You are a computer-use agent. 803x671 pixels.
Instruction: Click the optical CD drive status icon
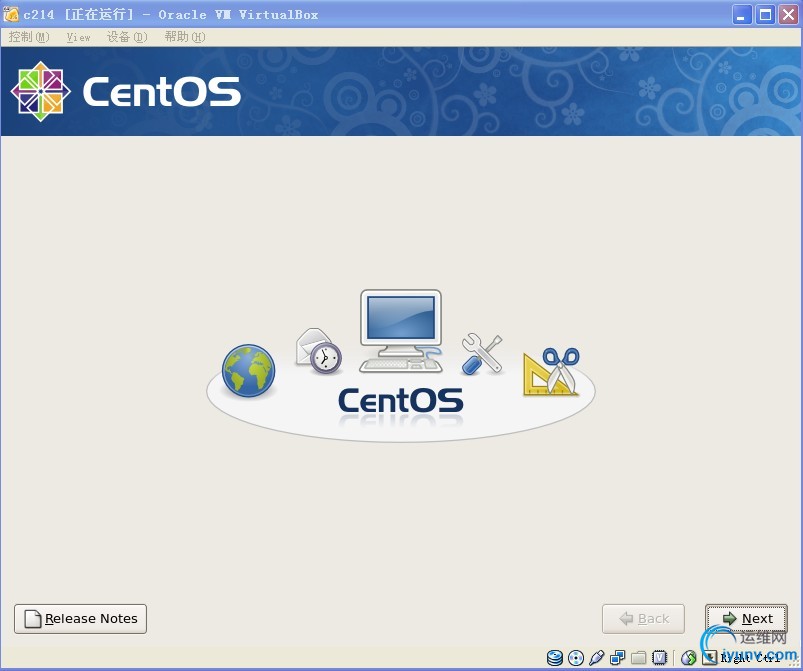point(576,658)
